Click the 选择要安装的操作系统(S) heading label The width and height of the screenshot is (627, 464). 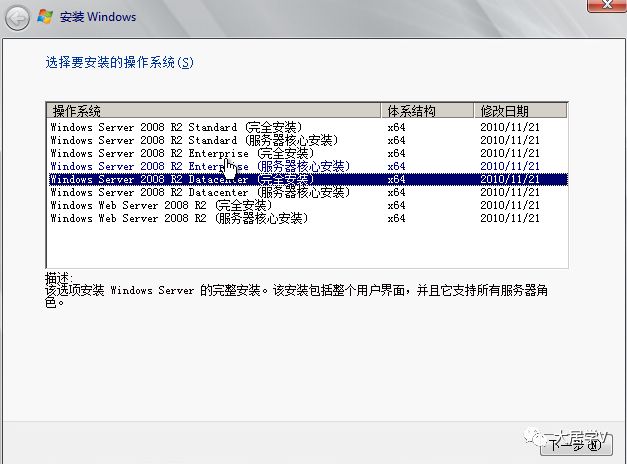pyautogui.click(x=120, y=62)
